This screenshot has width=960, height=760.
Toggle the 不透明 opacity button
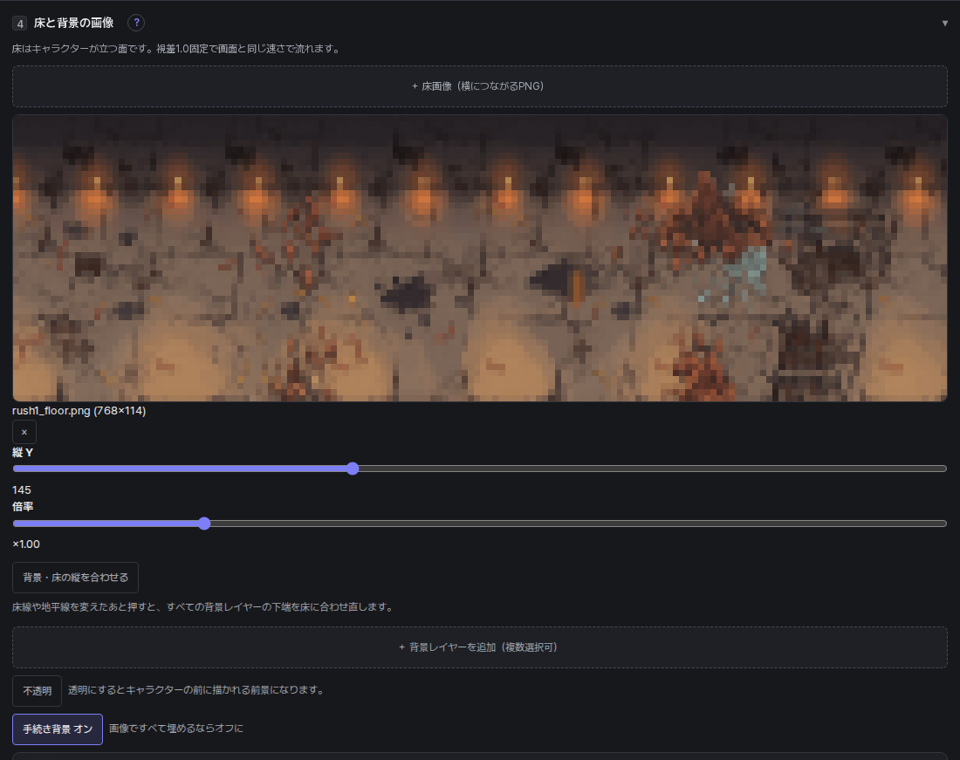tap(37, 691)
